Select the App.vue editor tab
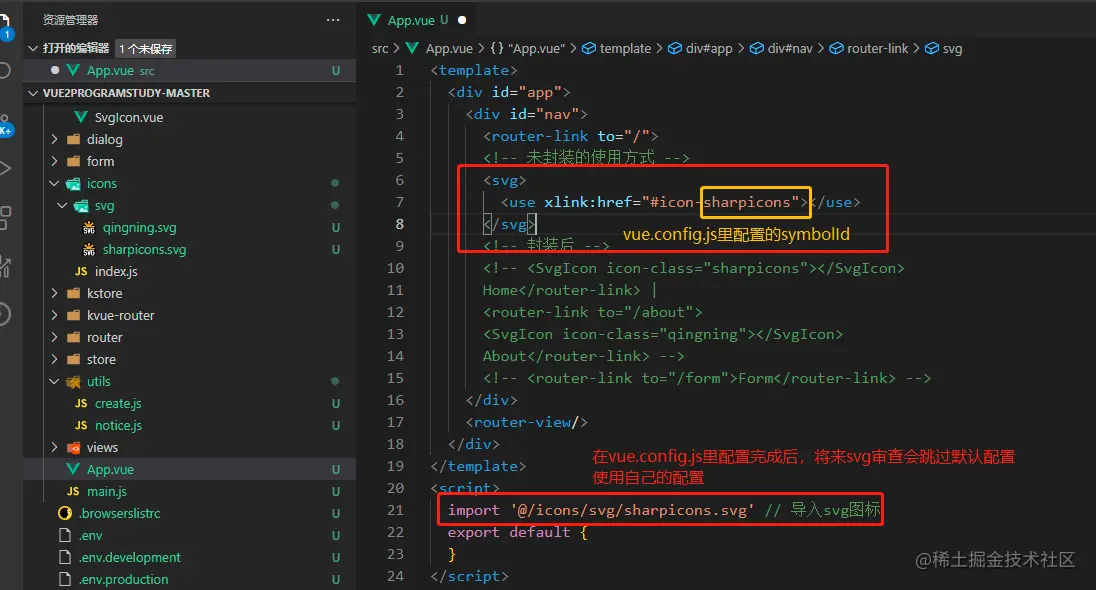This screenshot has width=1096, height=590. (x=417, y=20)
